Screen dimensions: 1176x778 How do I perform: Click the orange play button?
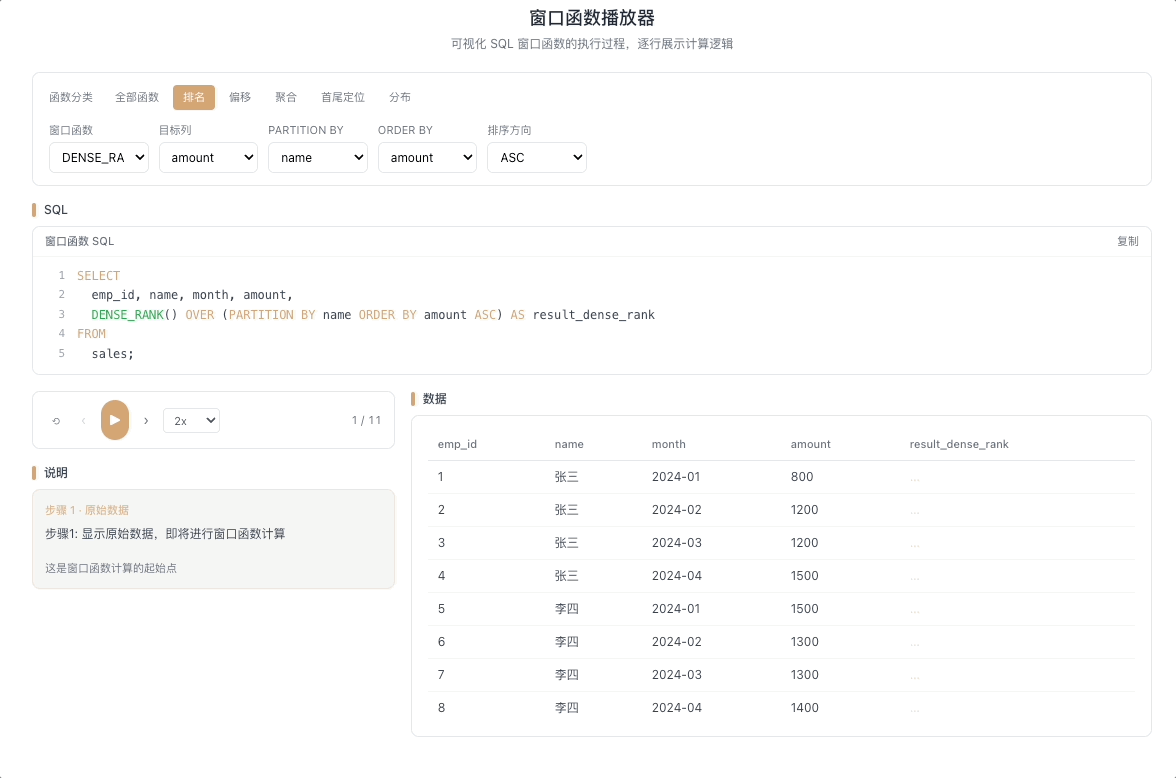[115, 420]
